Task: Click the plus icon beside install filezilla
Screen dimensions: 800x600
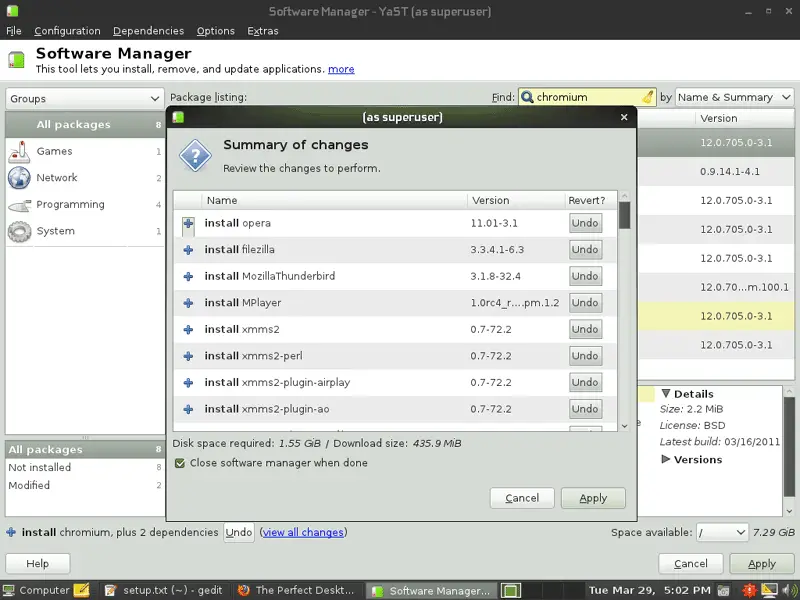Action: coord(188,249)
